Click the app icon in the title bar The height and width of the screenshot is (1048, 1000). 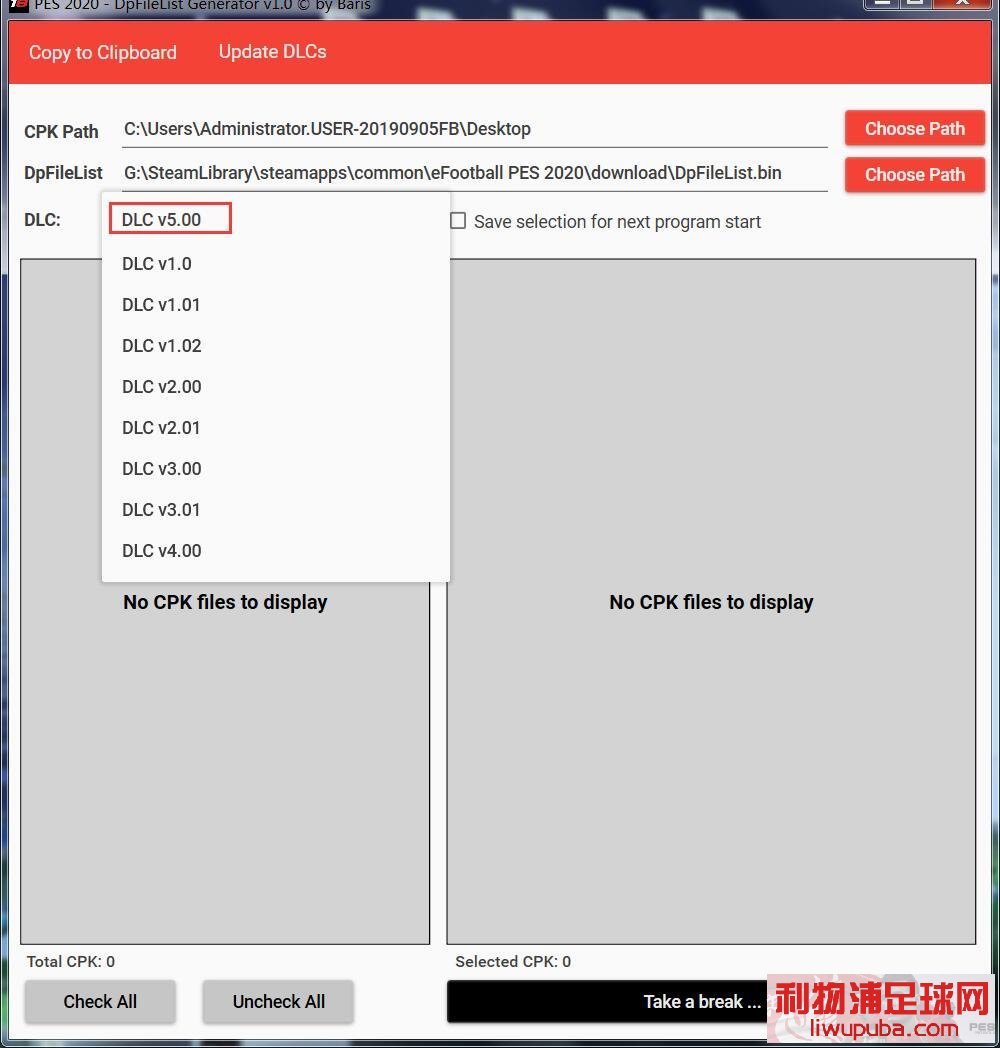19,5
